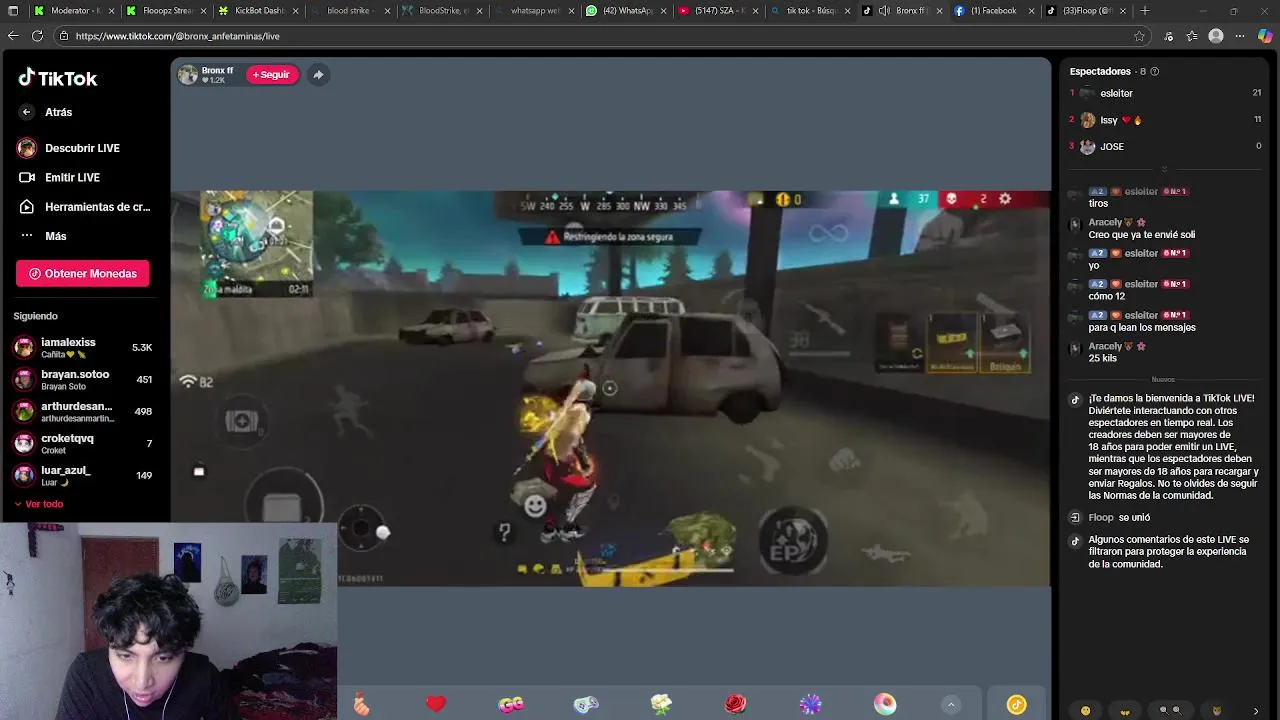Open the Más menu
The image size is (1280, 720).
click(55, 236)
